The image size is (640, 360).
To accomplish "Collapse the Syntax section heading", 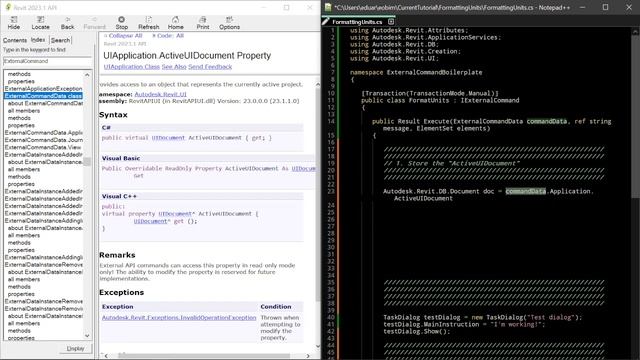I will point(113,115).
